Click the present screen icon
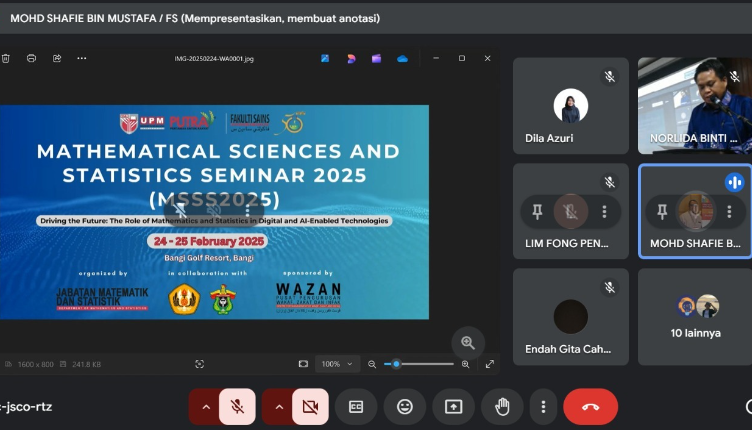The image size is (752, 430). pos(453,407)
